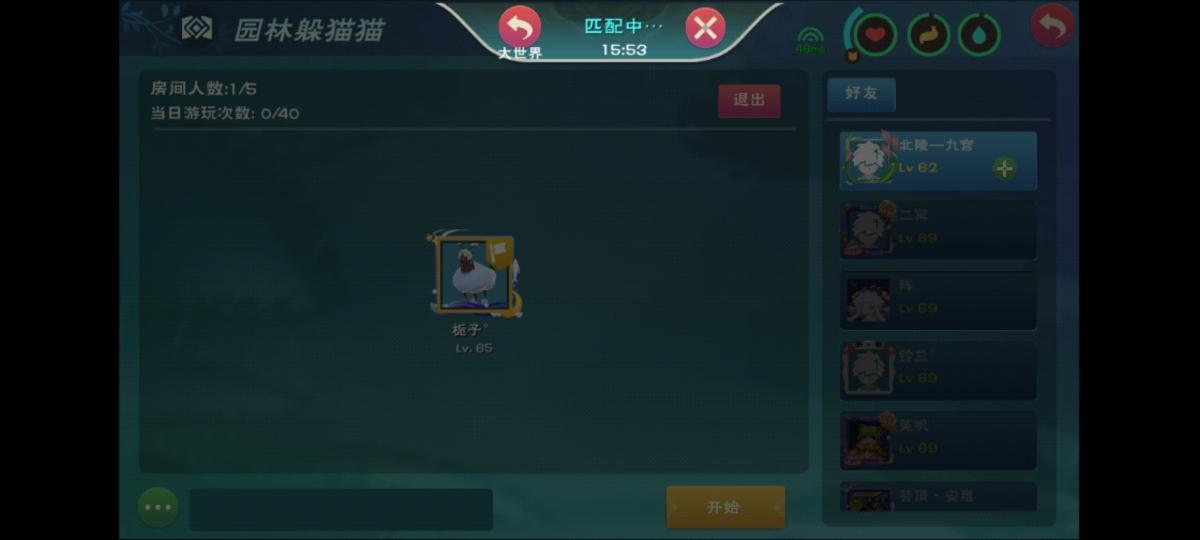This screenshot has height=540, width=1200.
Task: Open chat with the green three-dots icon
Action: click(x=158, y=508)
